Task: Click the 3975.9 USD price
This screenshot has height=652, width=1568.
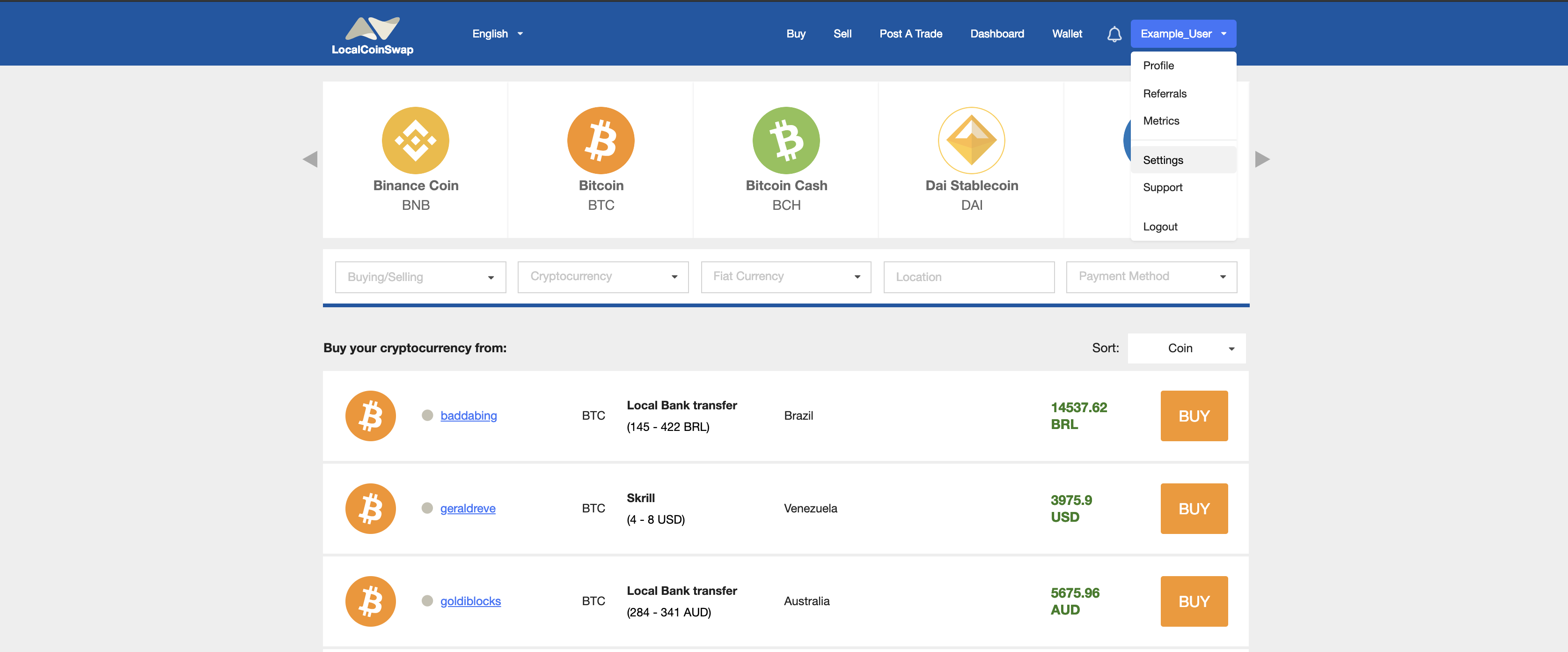Action: pyautogui.click(x=1071, y=508)
